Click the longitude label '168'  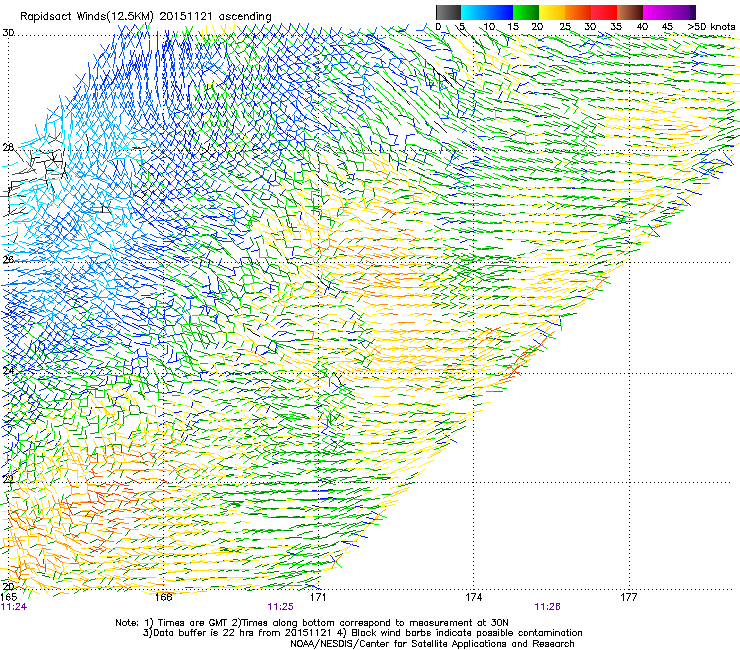pyautogui.click(x=163, y=597)
